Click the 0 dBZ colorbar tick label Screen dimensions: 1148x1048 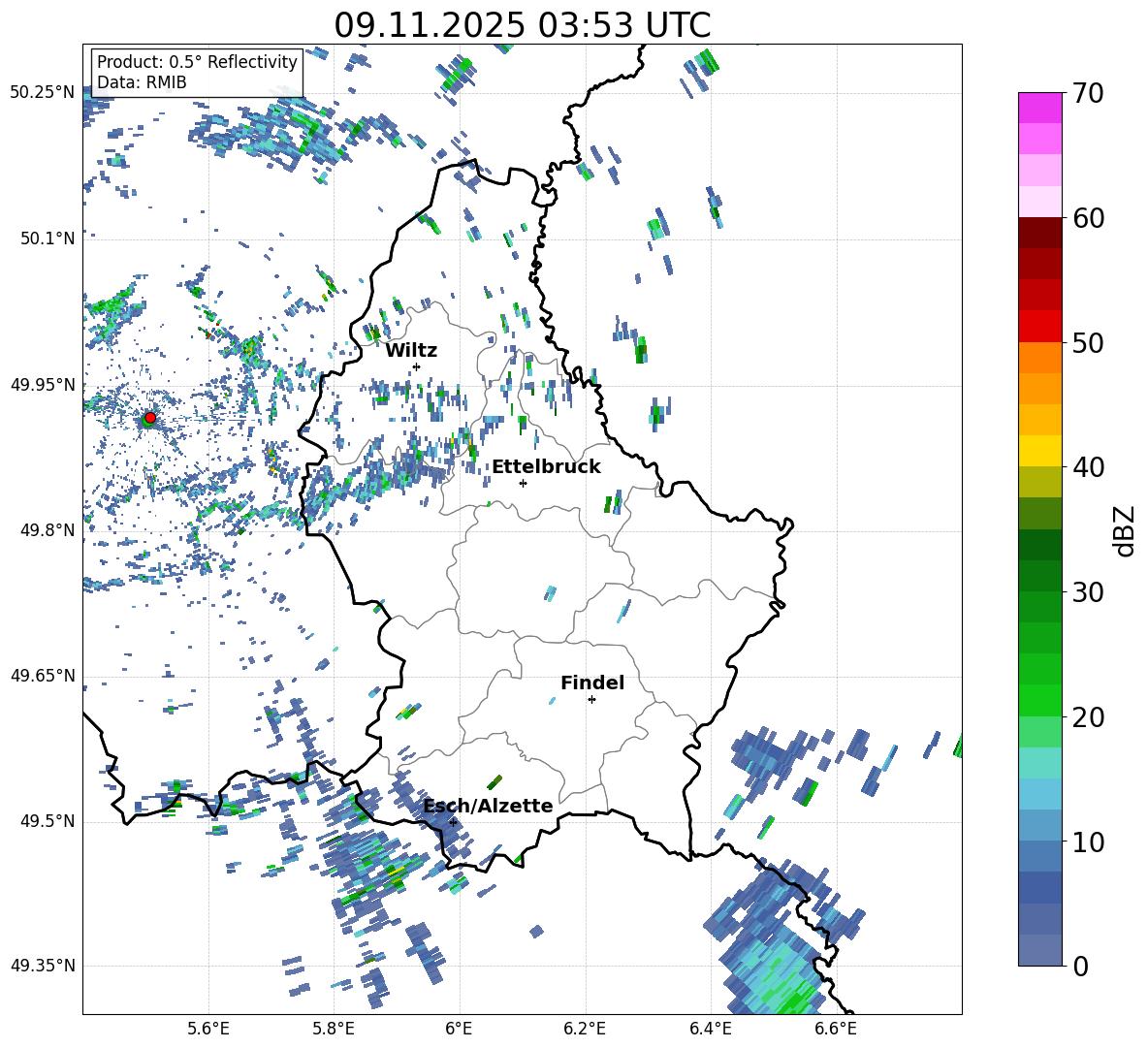click(1079, 966)
